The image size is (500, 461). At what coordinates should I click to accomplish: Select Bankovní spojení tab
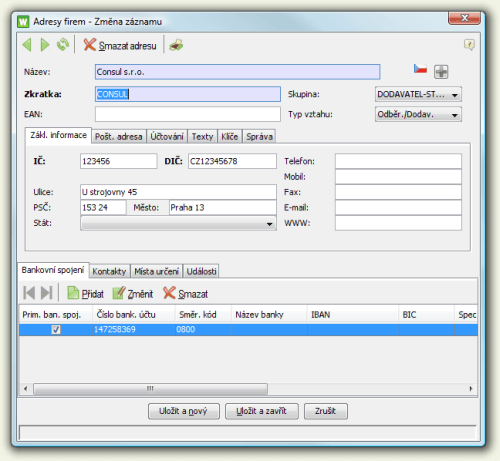coord(53,270)
